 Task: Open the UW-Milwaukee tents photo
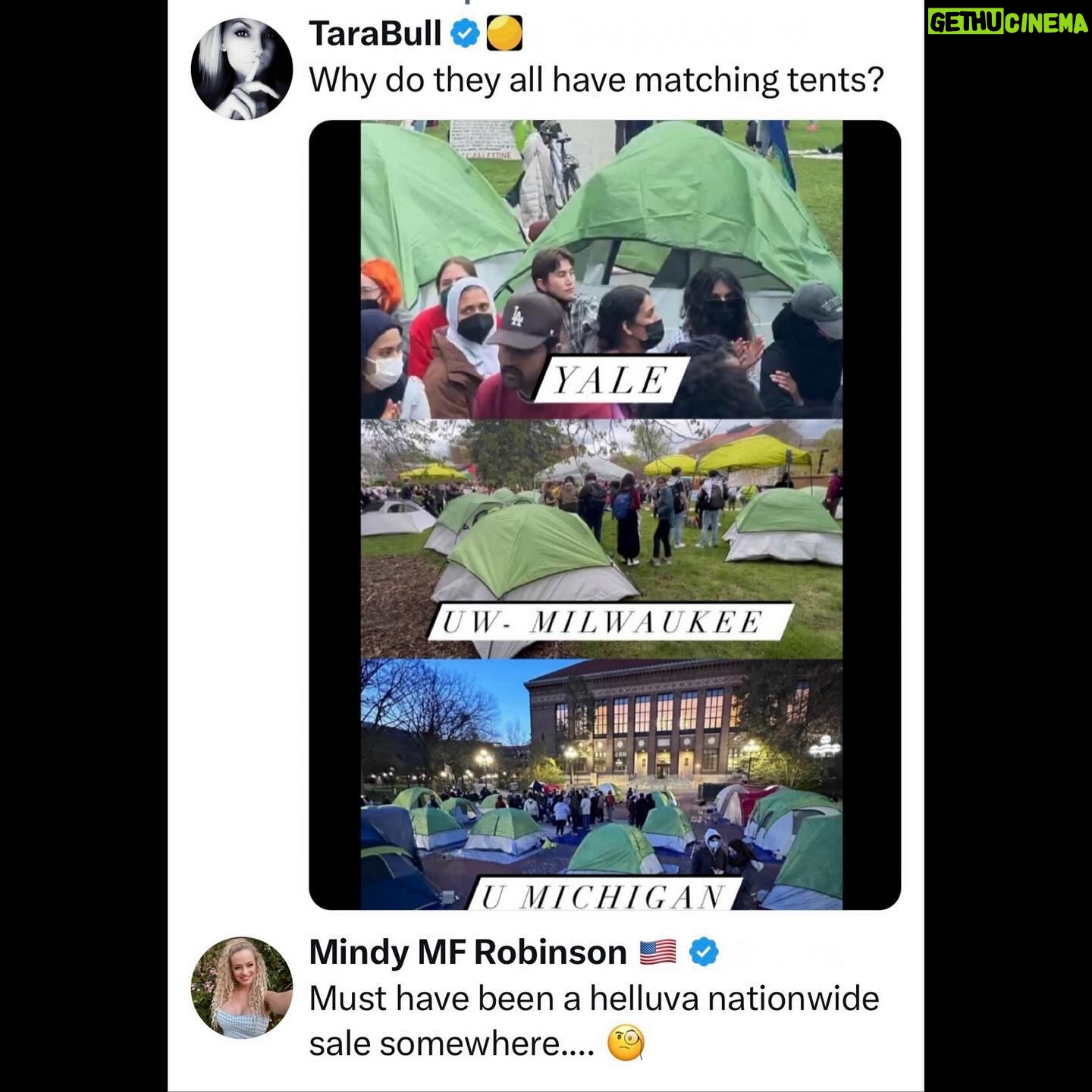coord(601,538)
